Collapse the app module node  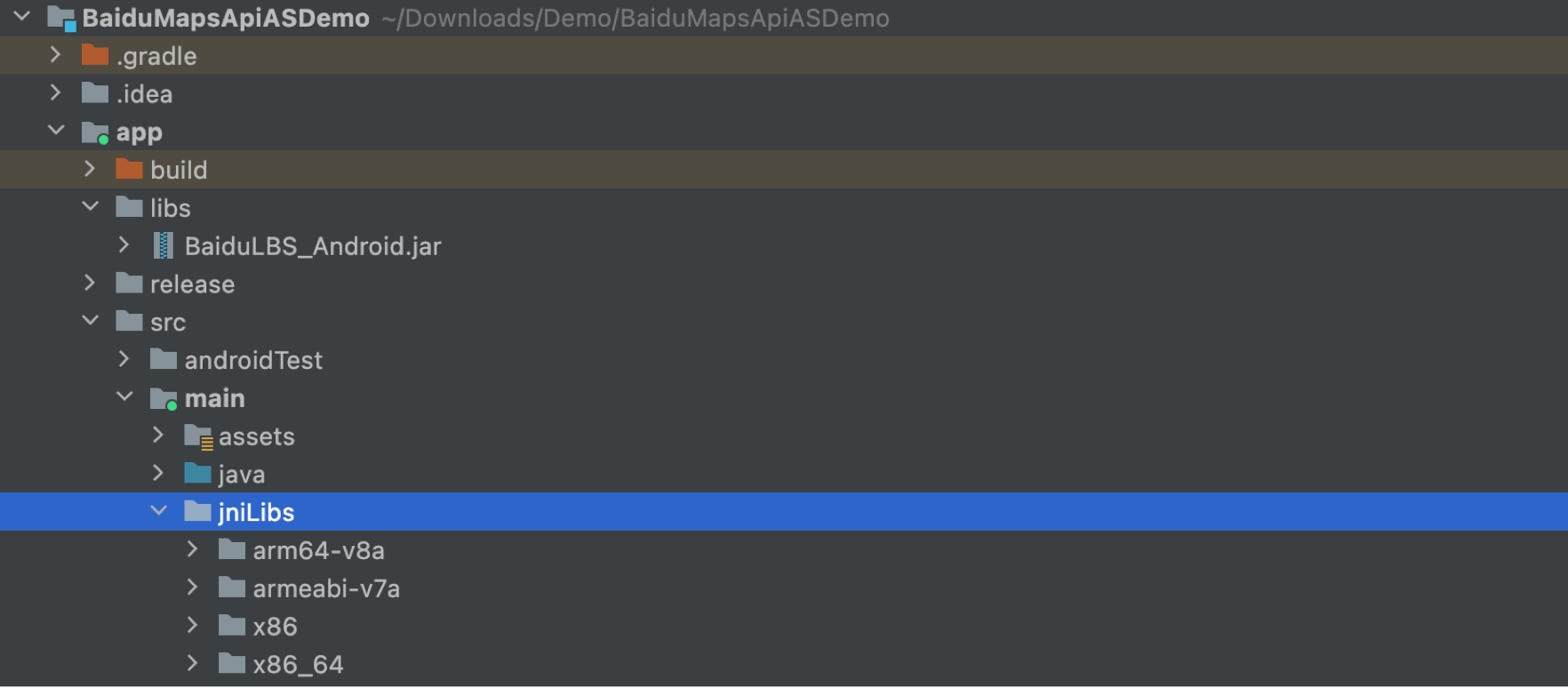point(55,131)
